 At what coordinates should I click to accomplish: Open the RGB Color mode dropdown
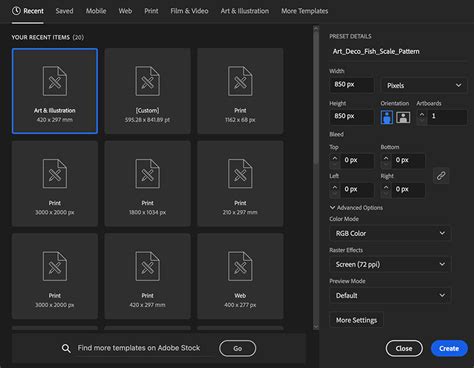point(390,233)
